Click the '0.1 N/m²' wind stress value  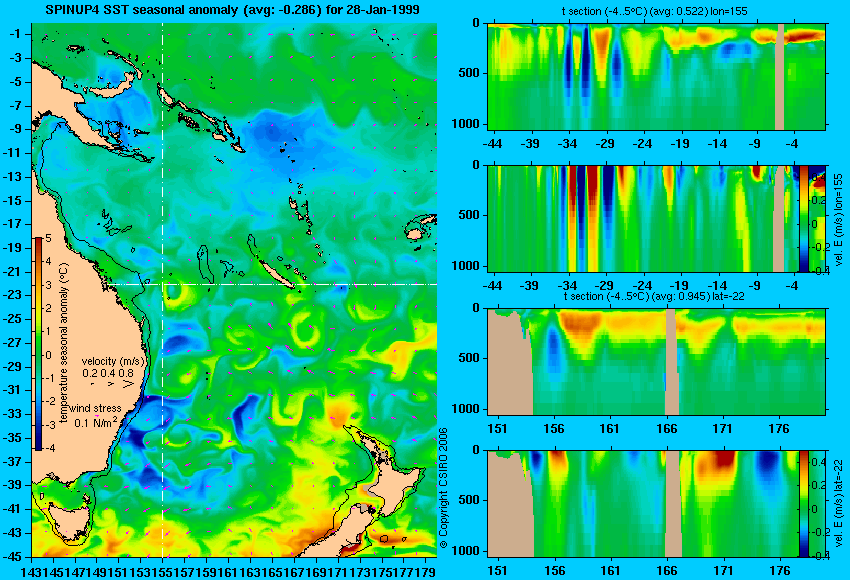[96, 422]
